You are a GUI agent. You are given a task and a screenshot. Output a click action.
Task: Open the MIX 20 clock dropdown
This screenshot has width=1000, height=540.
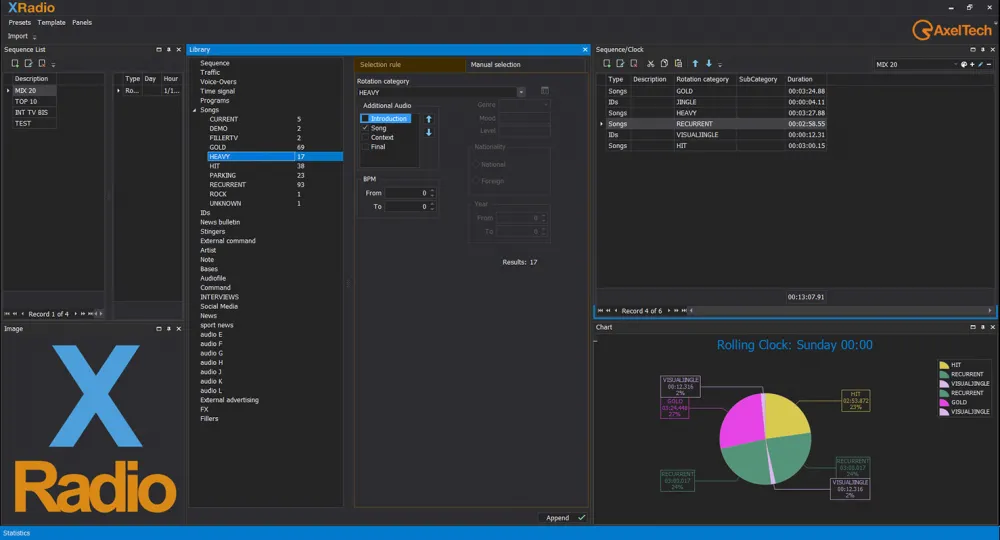[x=954, y=64]
